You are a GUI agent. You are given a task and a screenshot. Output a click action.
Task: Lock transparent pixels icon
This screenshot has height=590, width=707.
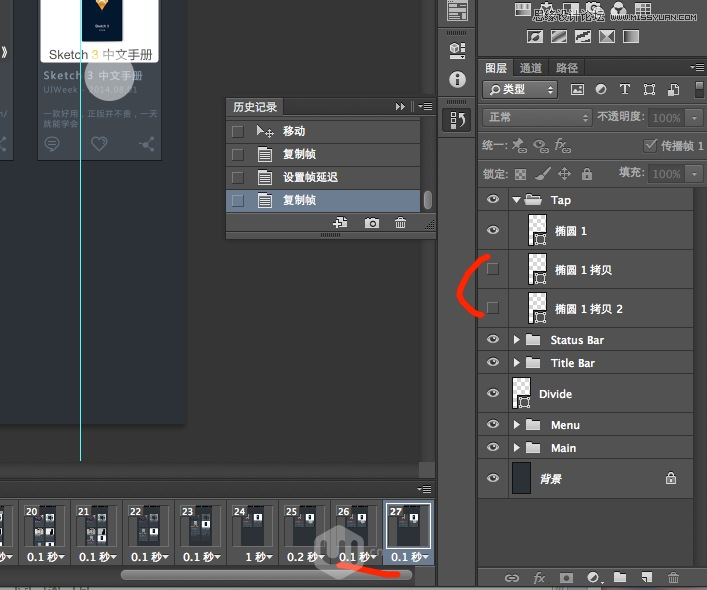(520, 174)
